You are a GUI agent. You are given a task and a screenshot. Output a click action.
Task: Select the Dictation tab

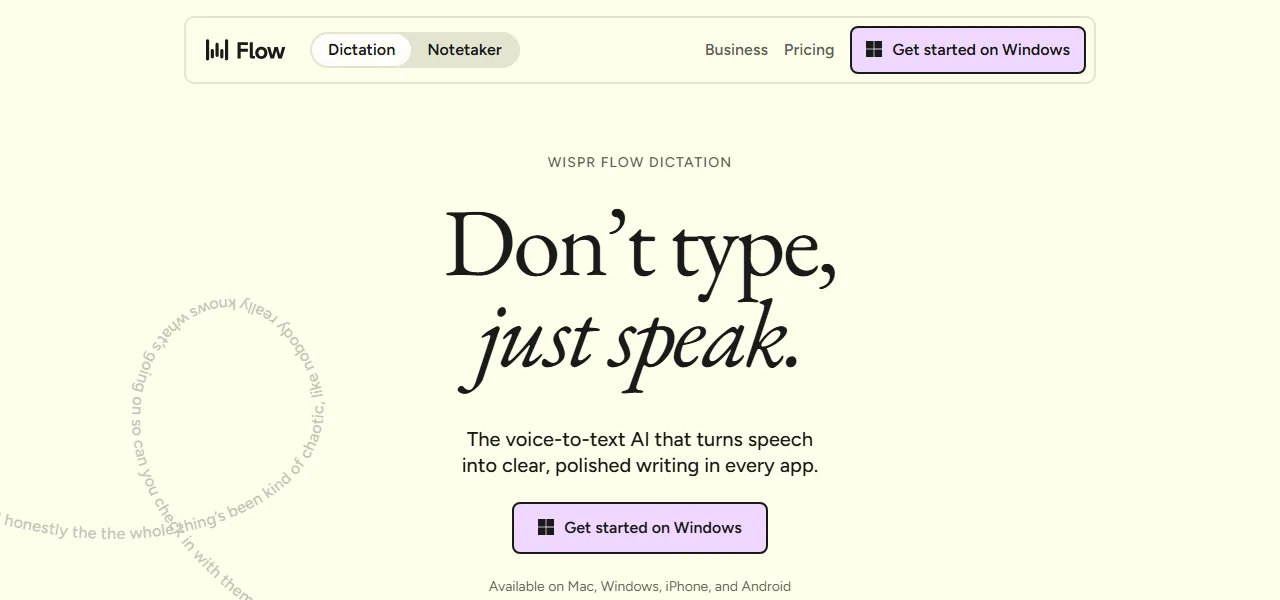(361, 50)
